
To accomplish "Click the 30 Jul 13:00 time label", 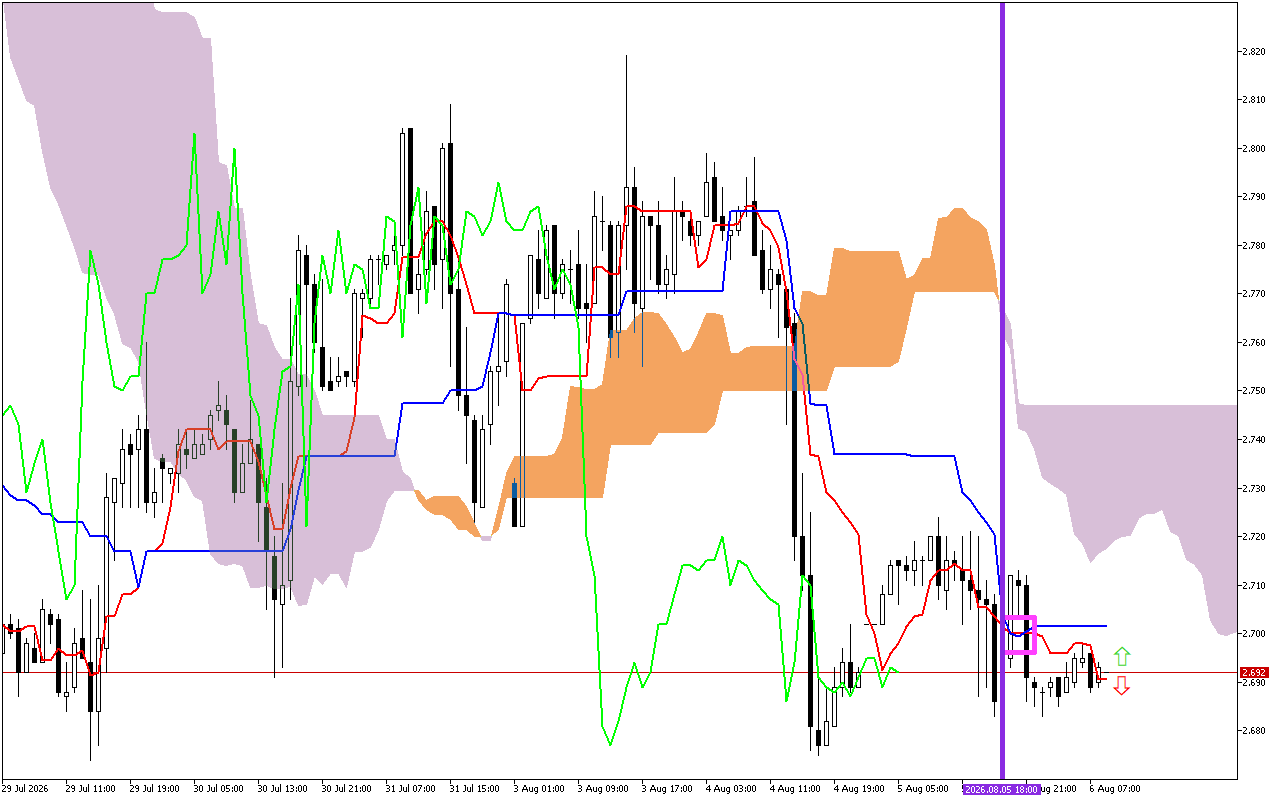I will point(282,789).
